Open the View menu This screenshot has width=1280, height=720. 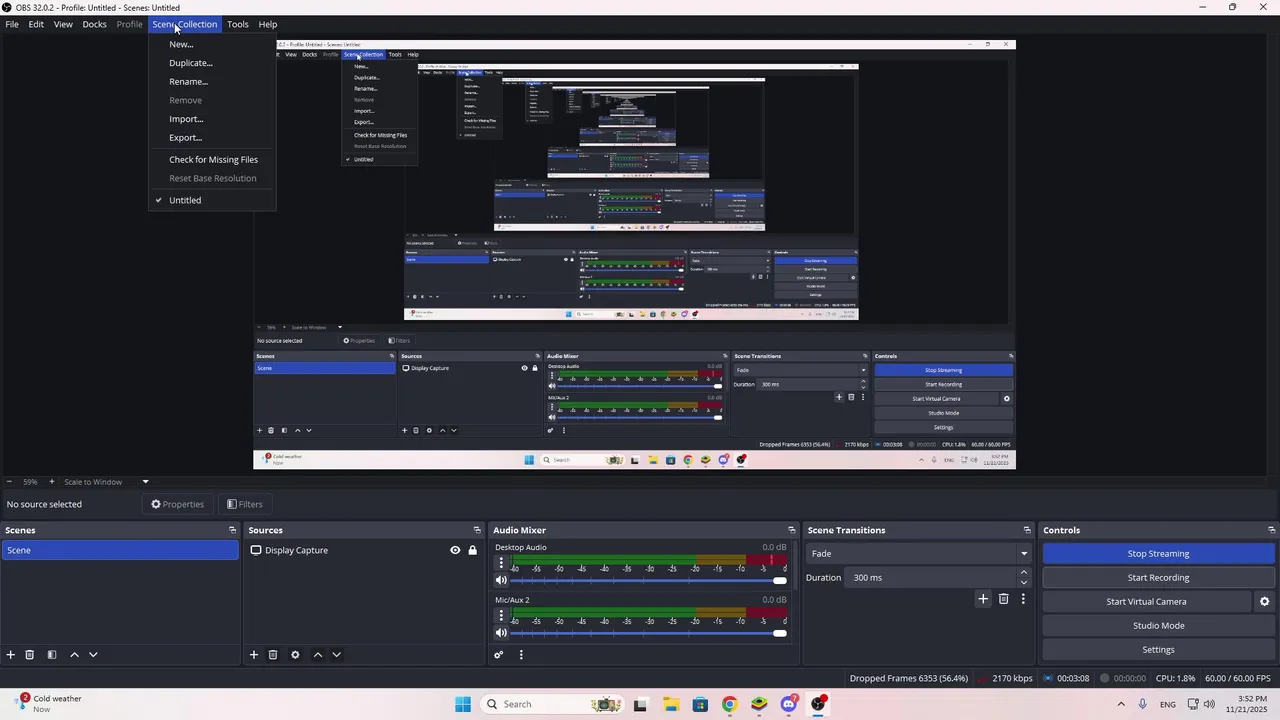(63, 24)
